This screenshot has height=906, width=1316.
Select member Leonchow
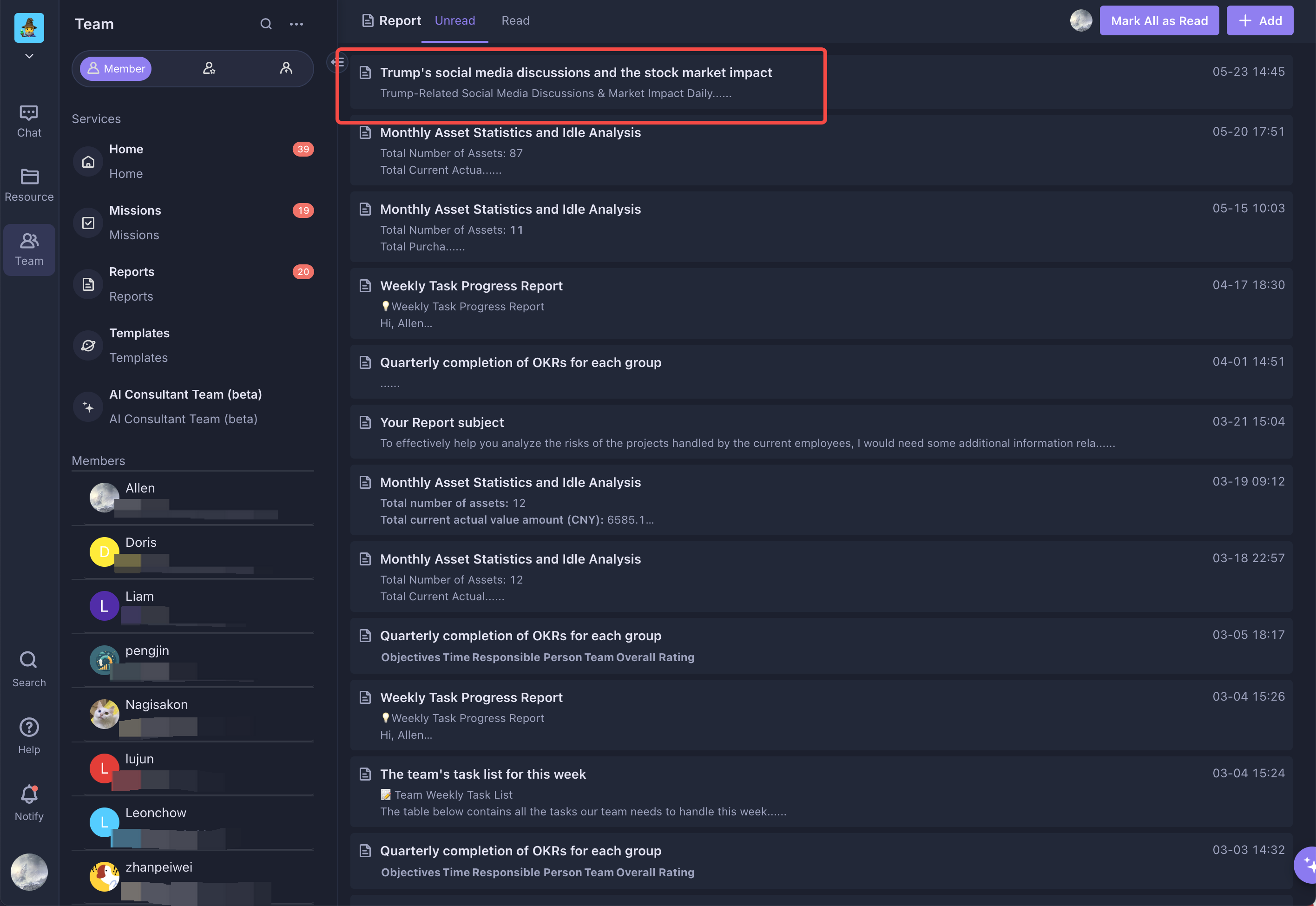pyautogui.click(x=193, y=822)
